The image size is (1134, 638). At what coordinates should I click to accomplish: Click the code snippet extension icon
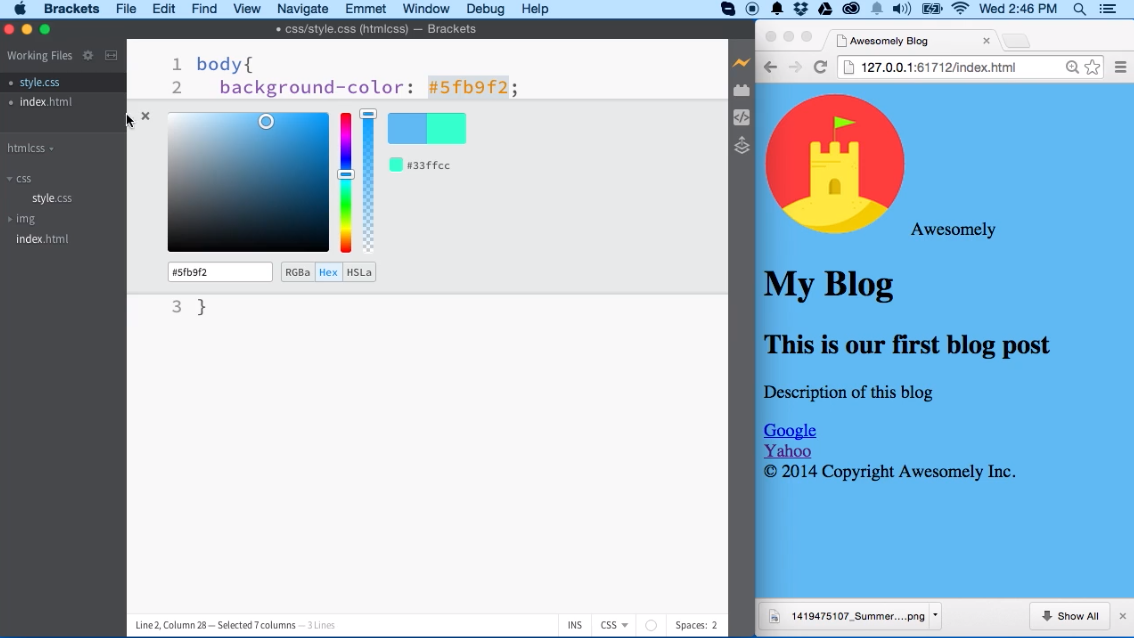point(741,117)
